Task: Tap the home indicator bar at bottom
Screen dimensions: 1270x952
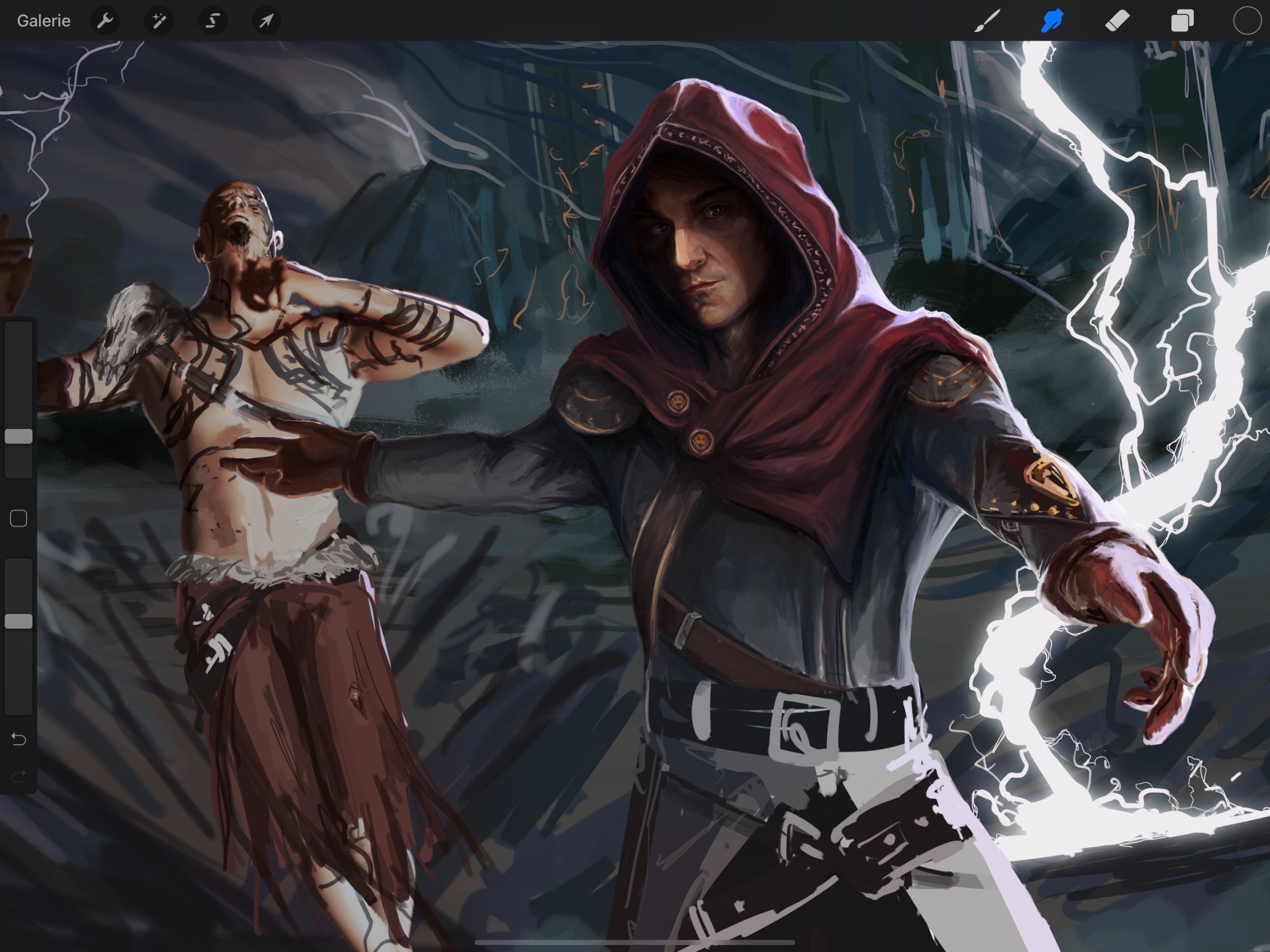Action: [634, 942]
